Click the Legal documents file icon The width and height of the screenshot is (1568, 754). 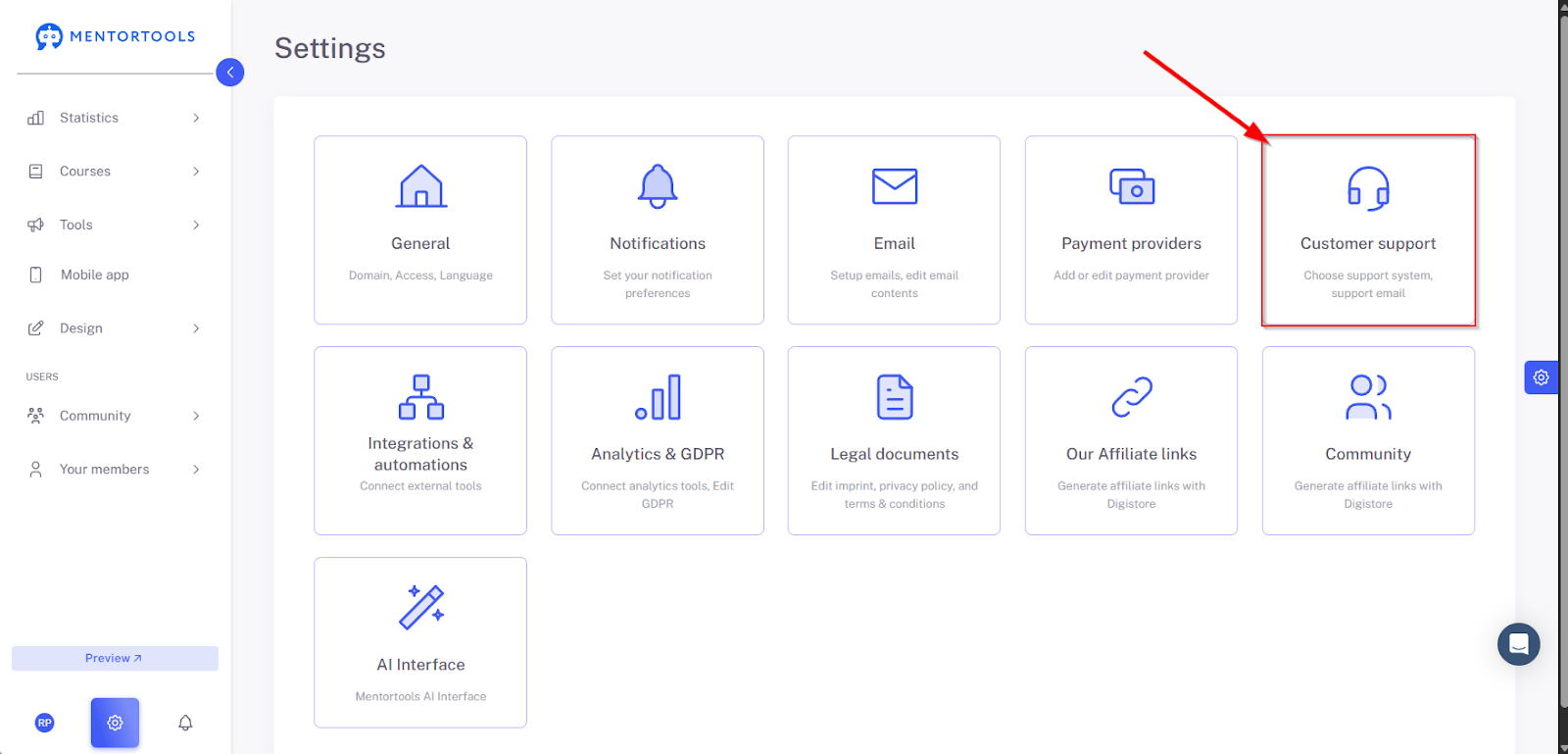coord(895,397)
